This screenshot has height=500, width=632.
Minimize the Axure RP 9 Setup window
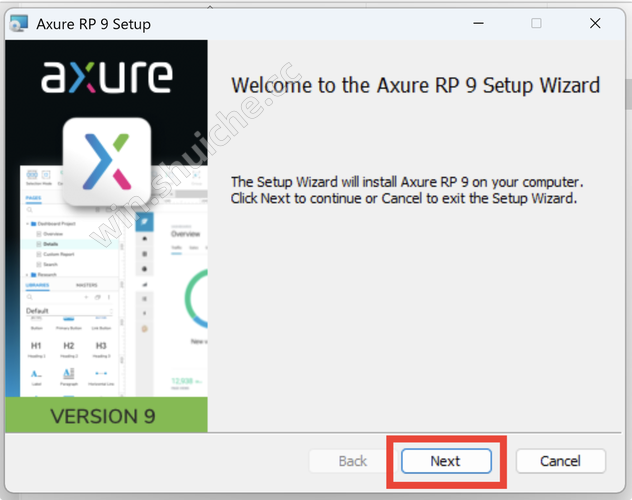click(478, 23)
